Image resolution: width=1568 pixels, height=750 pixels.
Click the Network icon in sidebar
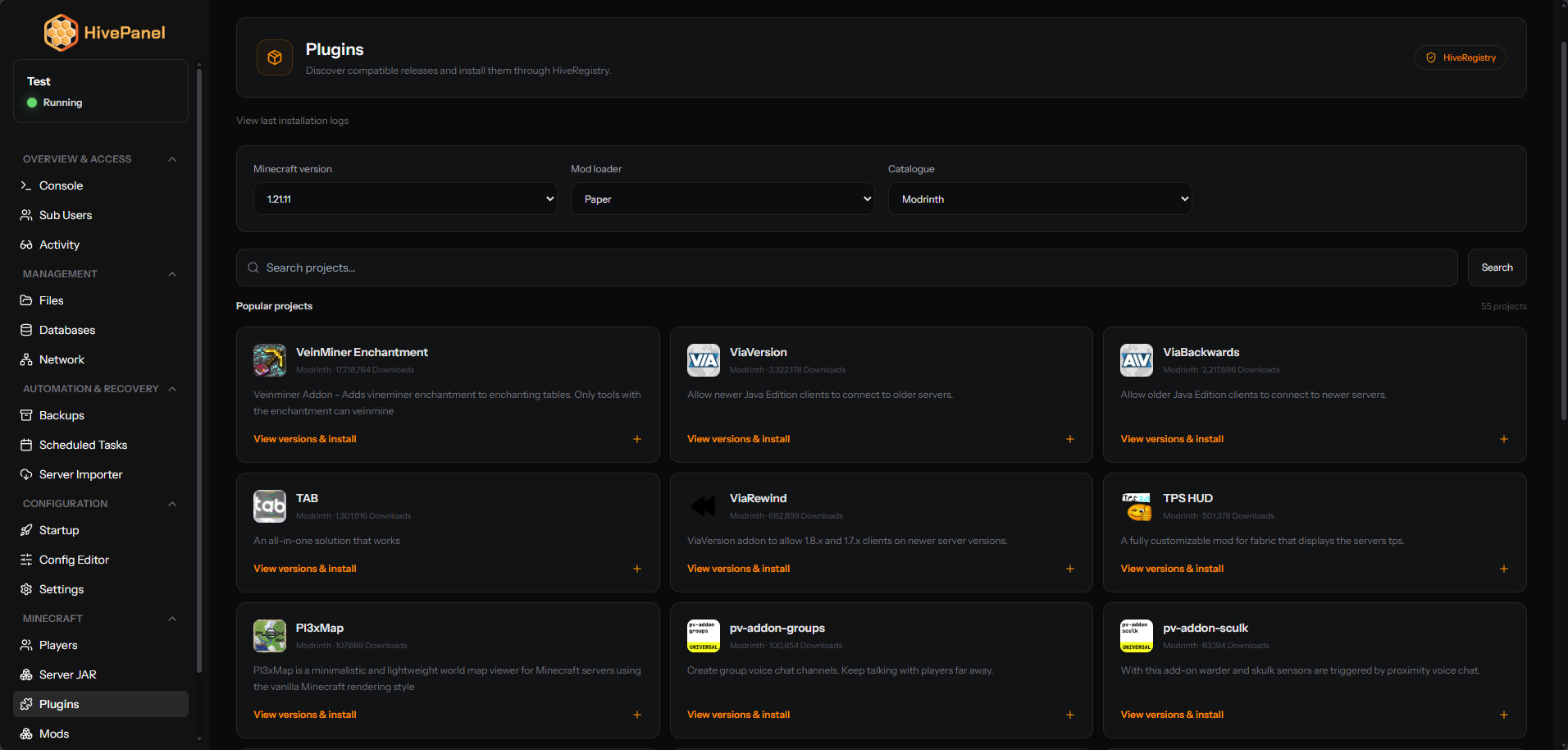(x=26, y=359)
